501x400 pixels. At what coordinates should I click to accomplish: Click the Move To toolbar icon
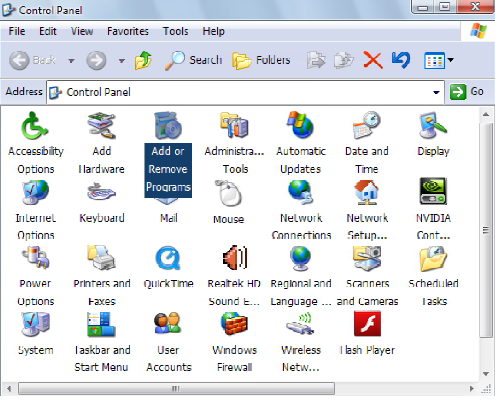tap(316, 60)
